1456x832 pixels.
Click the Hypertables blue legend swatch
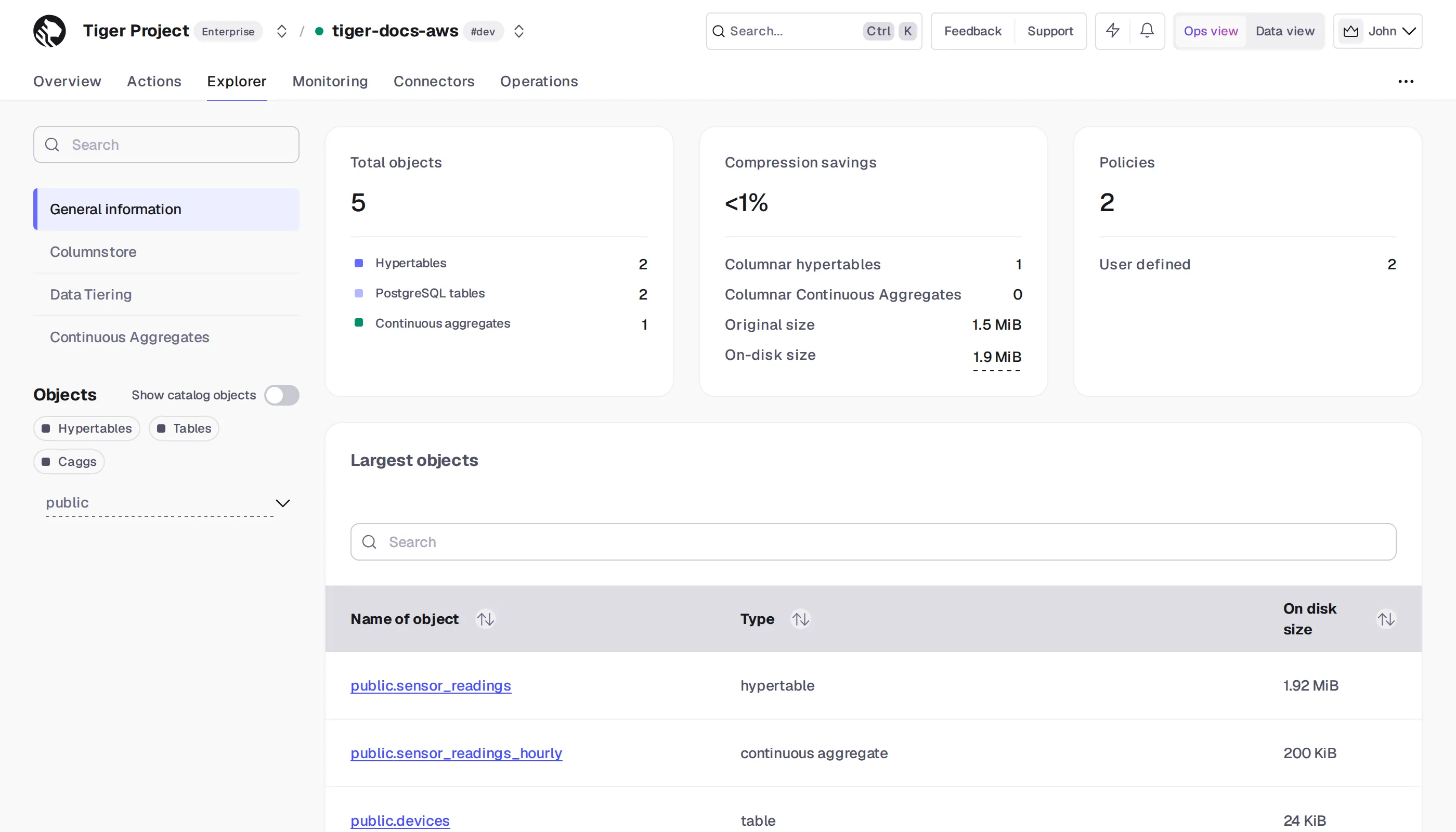click(x=359, y=263)
